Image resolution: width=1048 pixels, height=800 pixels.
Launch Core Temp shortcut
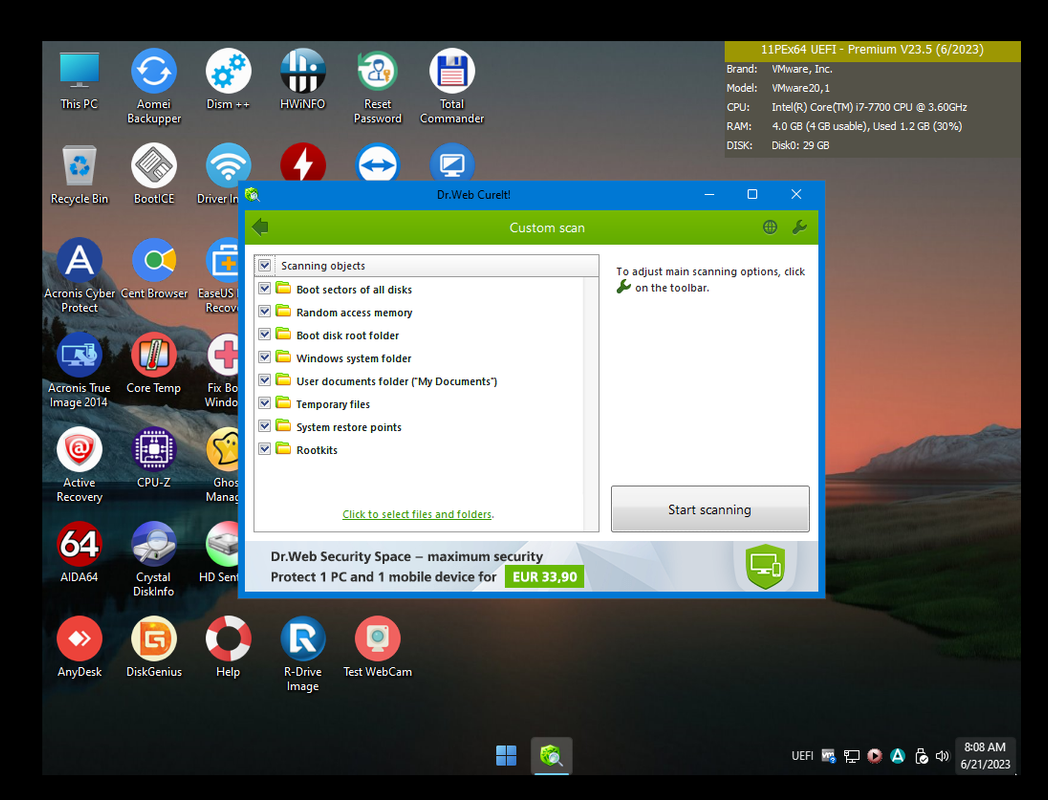click(x=154, y=364)
